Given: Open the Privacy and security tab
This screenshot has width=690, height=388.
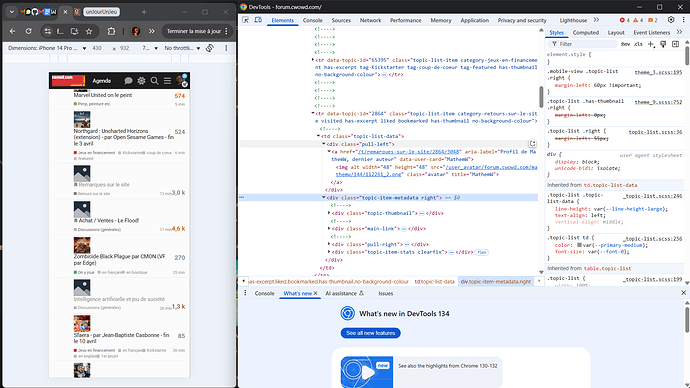Looking at the screenshot, I should coord(522,20).
